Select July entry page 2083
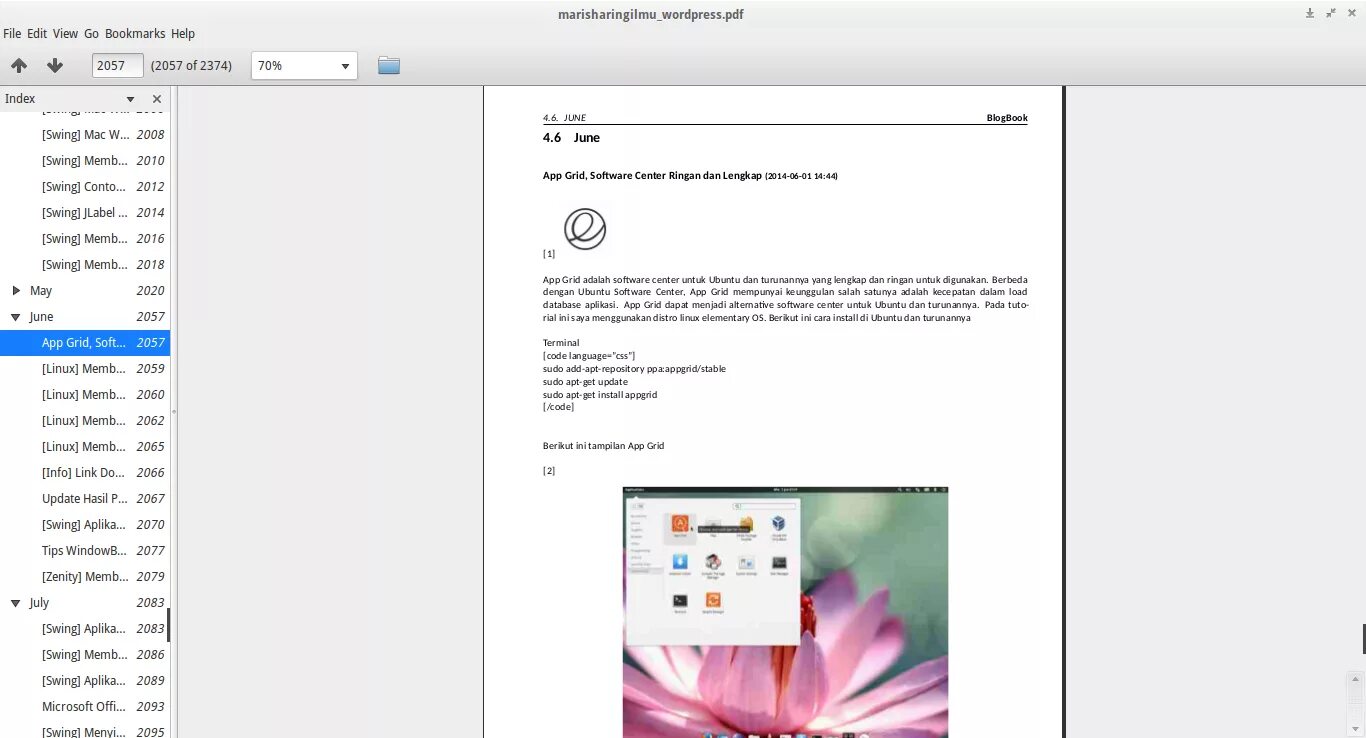 [x=85, y=603]
